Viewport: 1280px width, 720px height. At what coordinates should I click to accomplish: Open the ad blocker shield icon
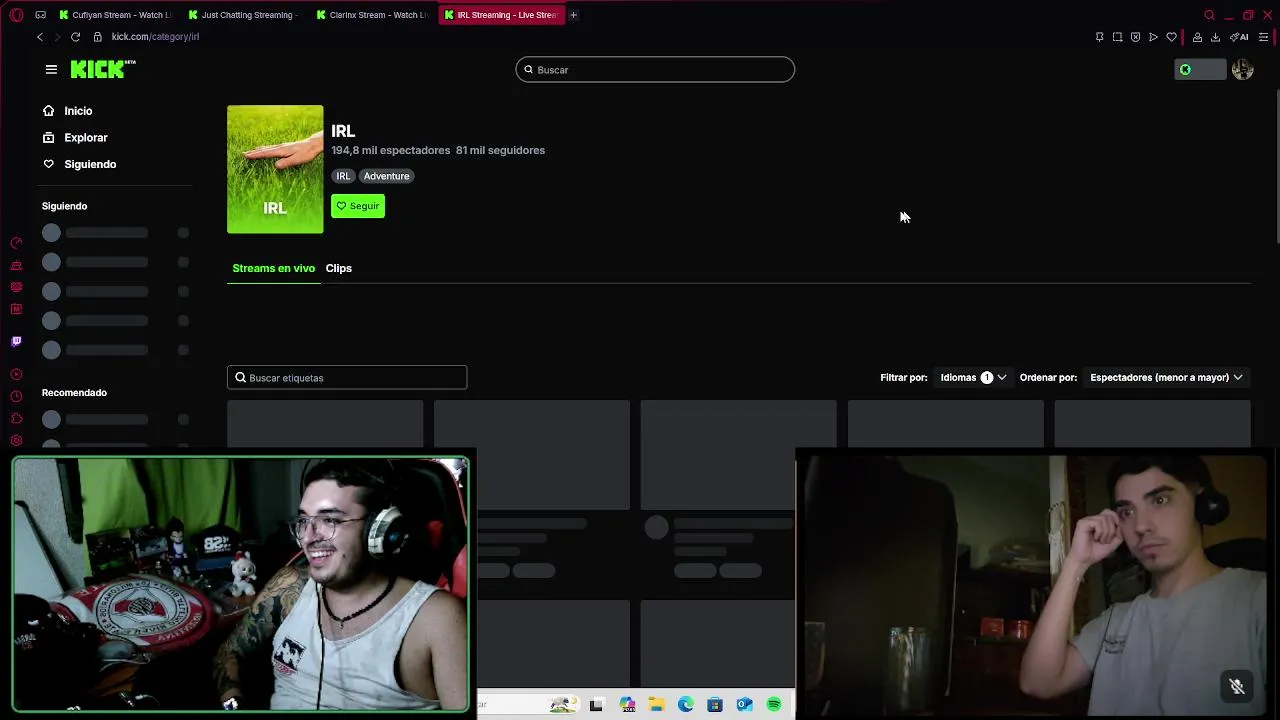(x=1135, y=37)
